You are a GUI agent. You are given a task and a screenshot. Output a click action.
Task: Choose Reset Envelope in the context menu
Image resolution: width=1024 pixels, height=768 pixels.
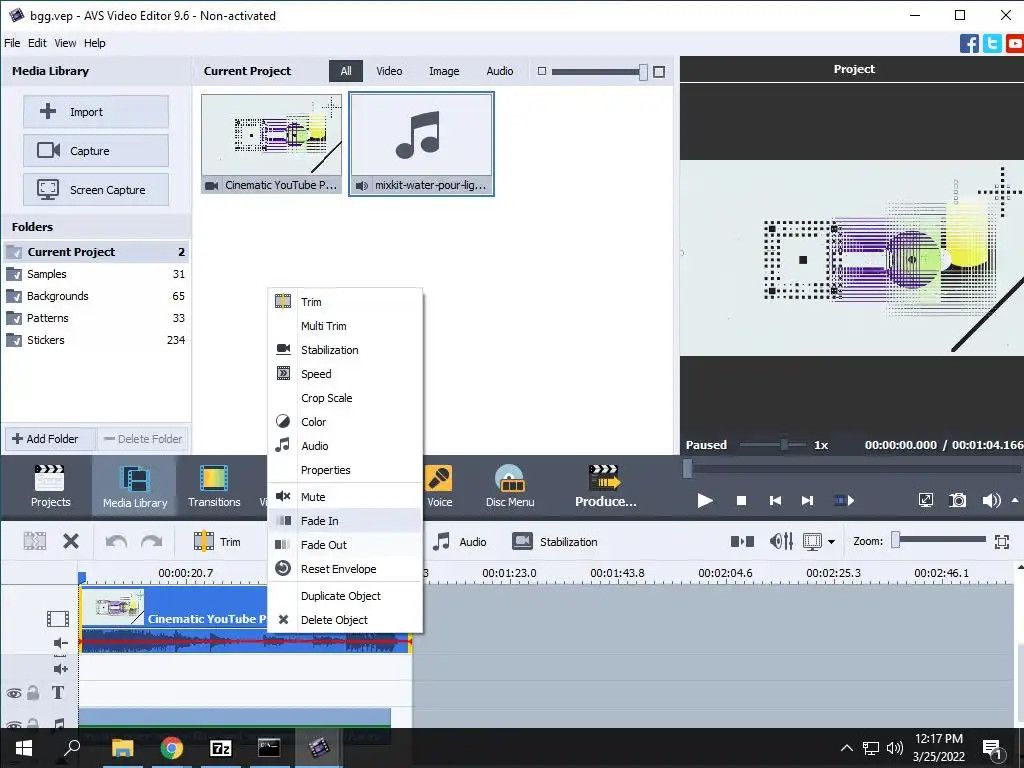345,569
